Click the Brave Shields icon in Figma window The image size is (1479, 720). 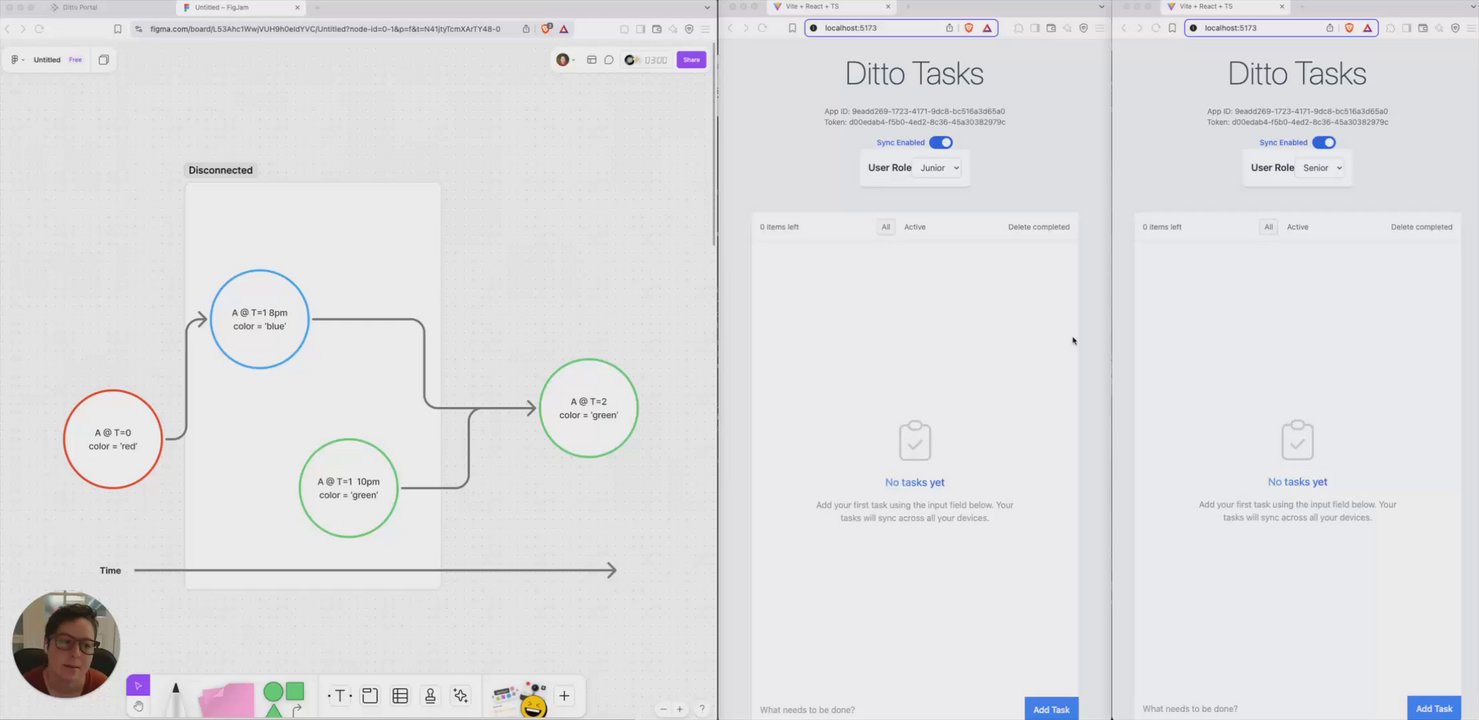tap(545, 29)
